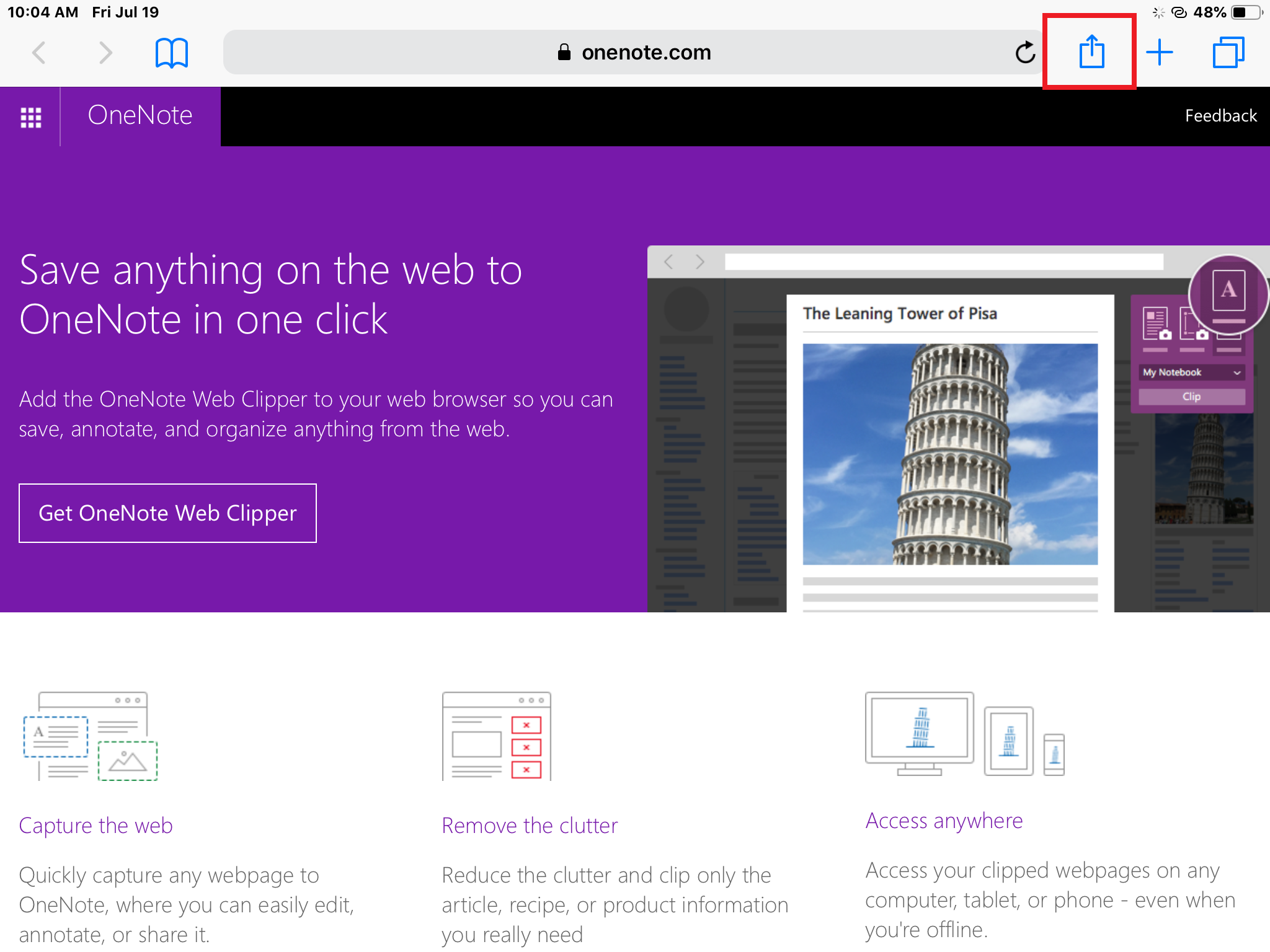This screenshot has width=1270, height=952.
Task: Select the OneNote header tab
Action: (x=140, y=116)
